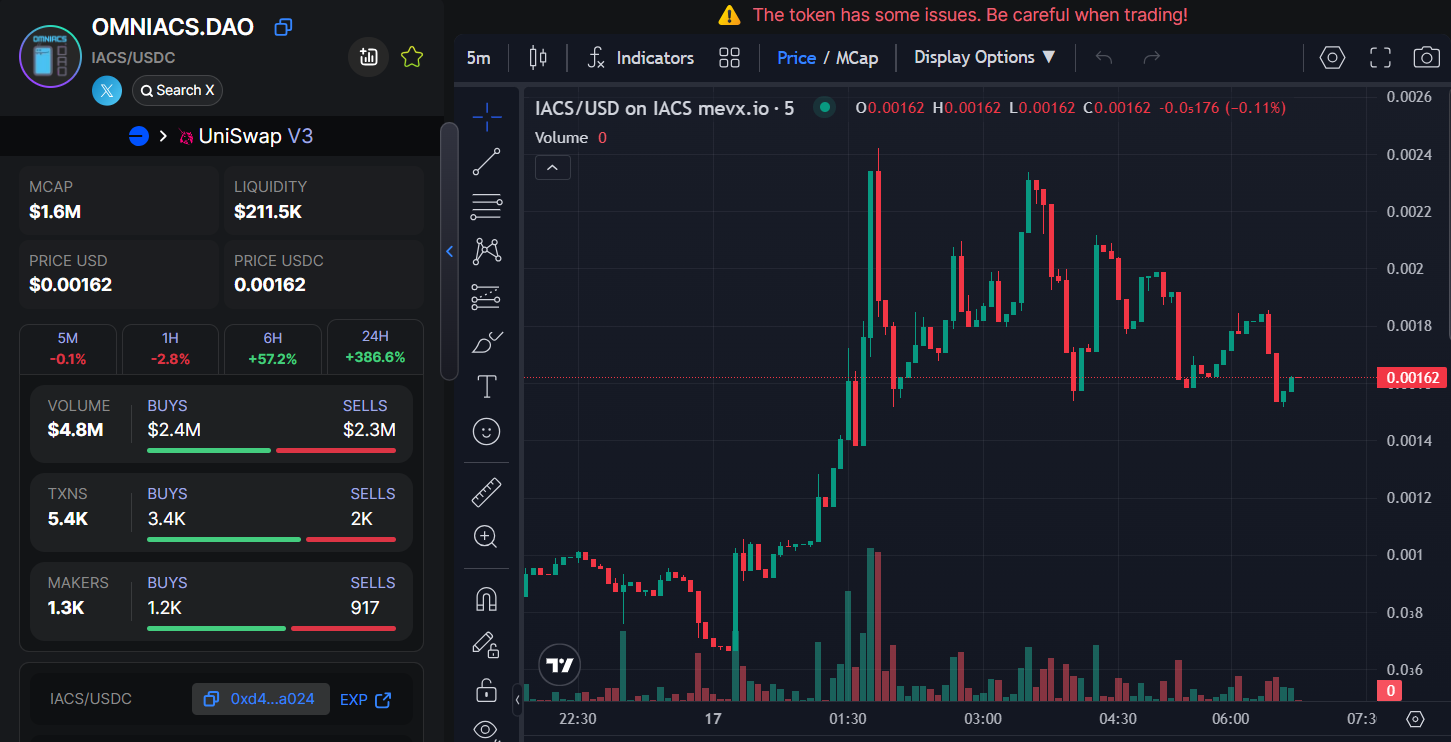Toggle visibility of all drawings
The width and height of the screenshot is (1451, 742).
click(487, 729)
